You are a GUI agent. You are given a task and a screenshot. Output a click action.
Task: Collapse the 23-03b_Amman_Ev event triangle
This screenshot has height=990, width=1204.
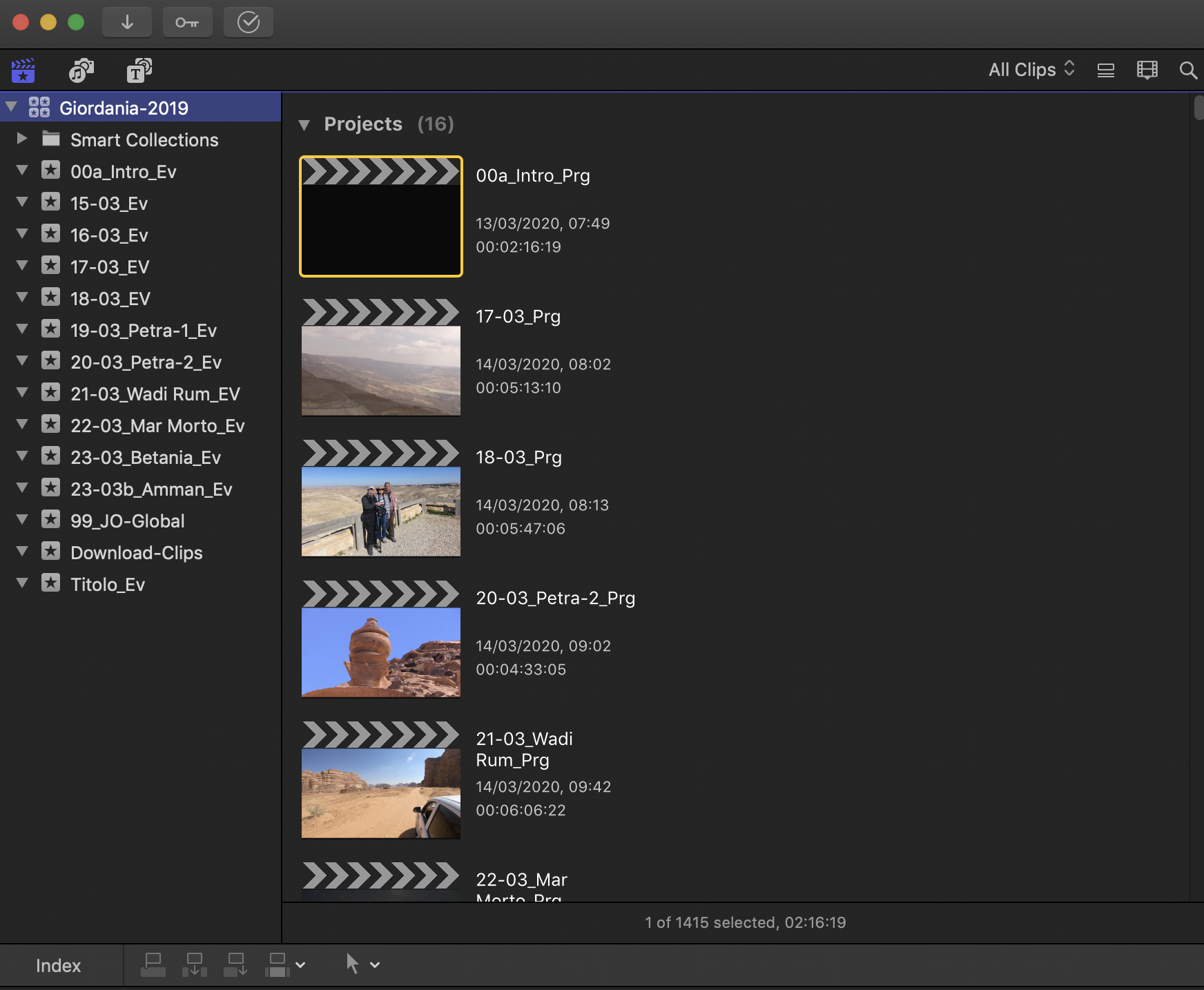tap(22, 487)
